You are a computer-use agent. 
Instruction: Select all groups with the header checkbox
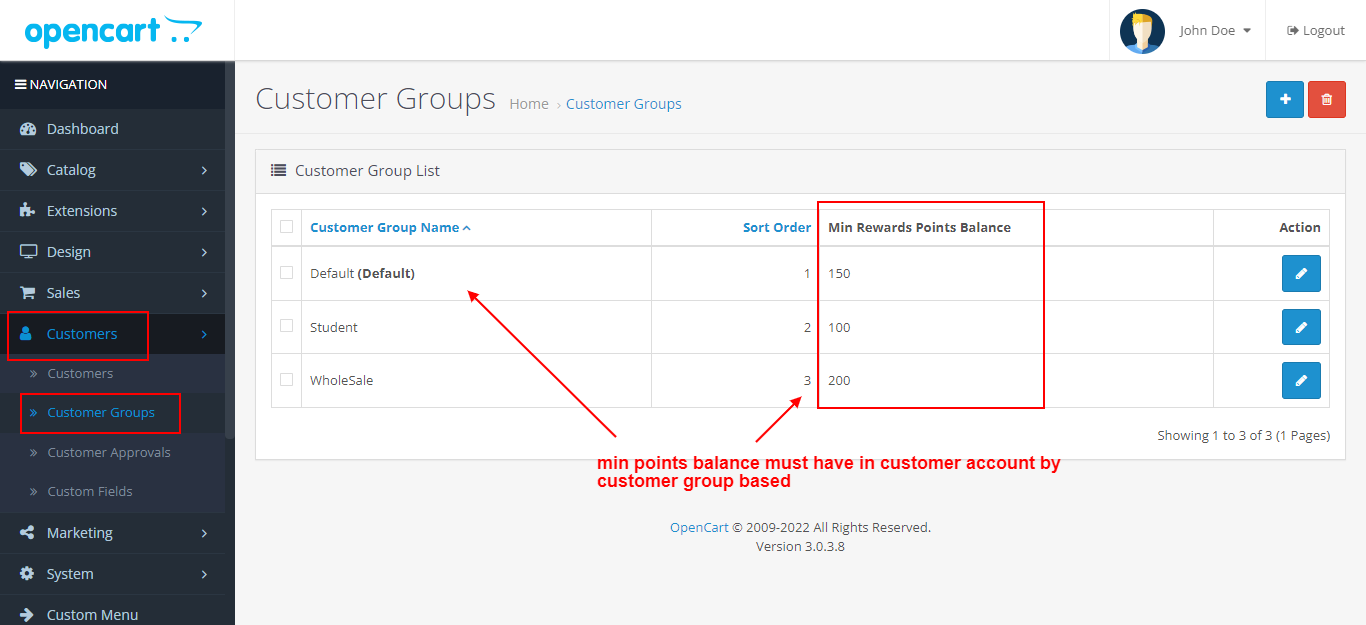286,227
